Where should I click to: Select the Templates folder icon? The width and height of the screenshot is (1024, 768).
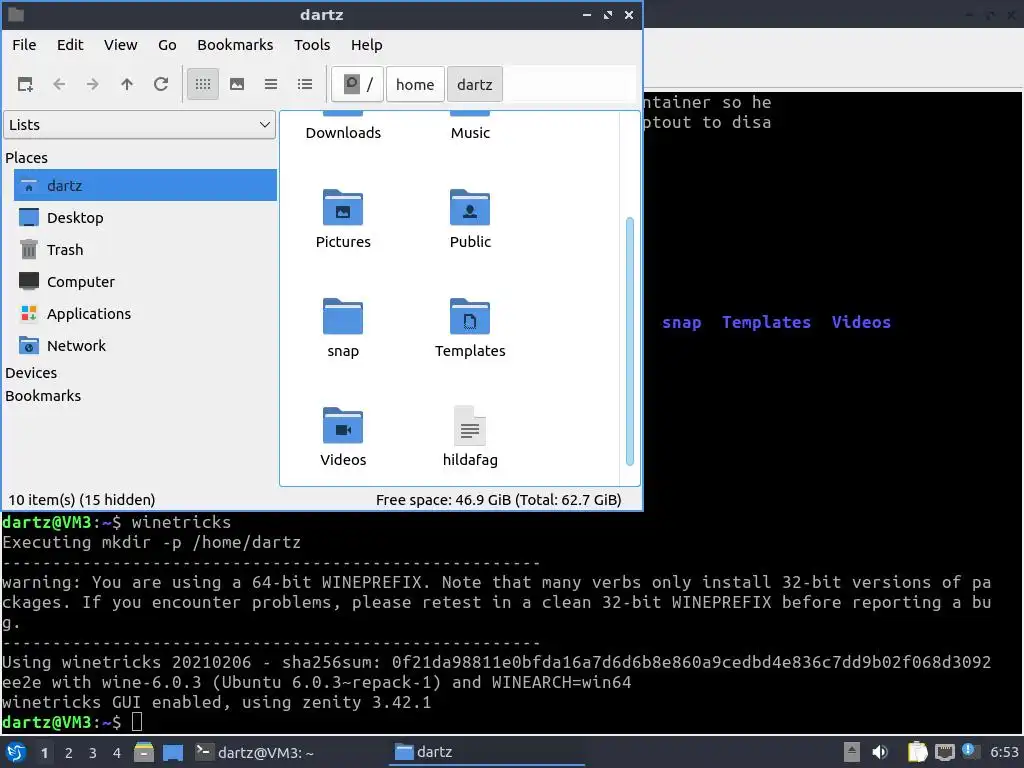[x=470, y=317]
